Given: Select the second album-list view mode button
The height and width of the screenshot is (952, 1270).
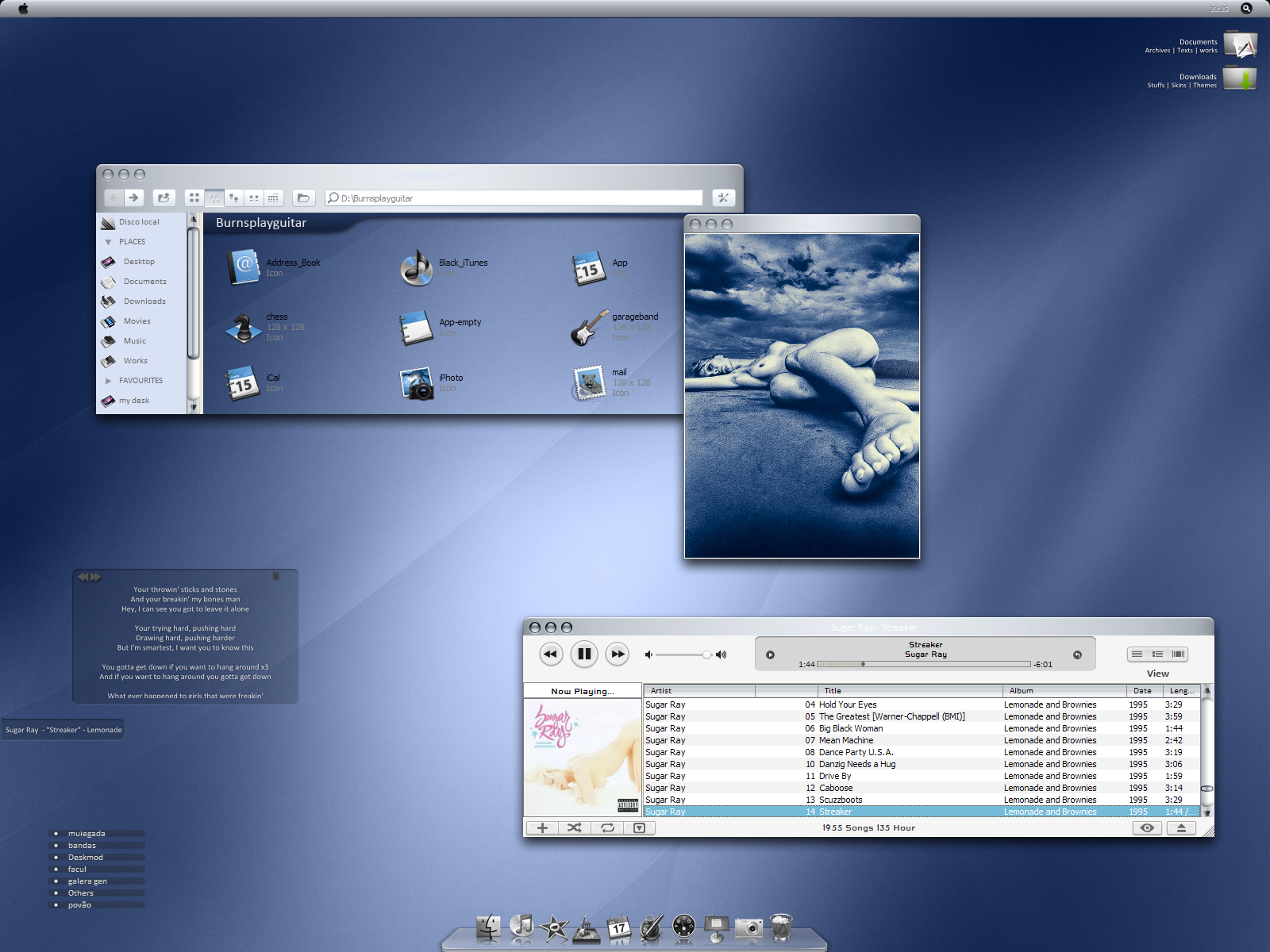Looking at the screenshot, I should (x=1158, y=654).
